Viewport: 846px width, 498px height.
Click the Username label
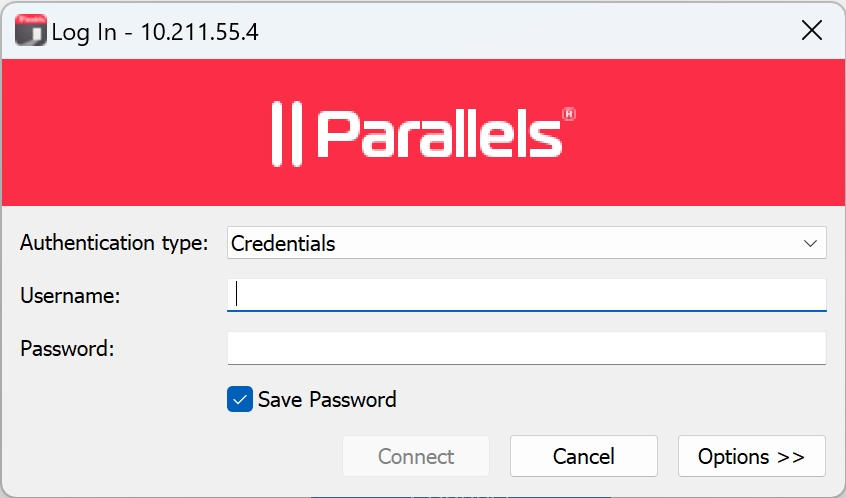tap(70, 295)
